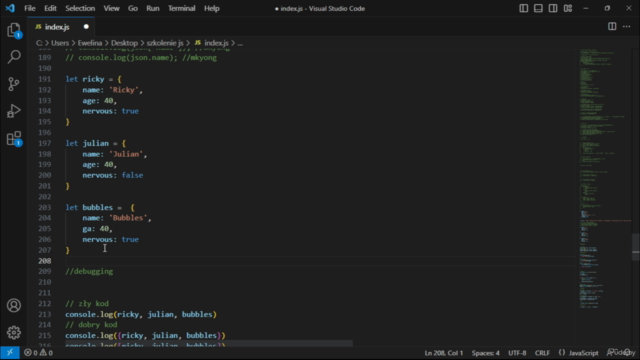640x360 pixels.
Task: Change encoding via UTF-8 entry
Action: coord(517,353)
